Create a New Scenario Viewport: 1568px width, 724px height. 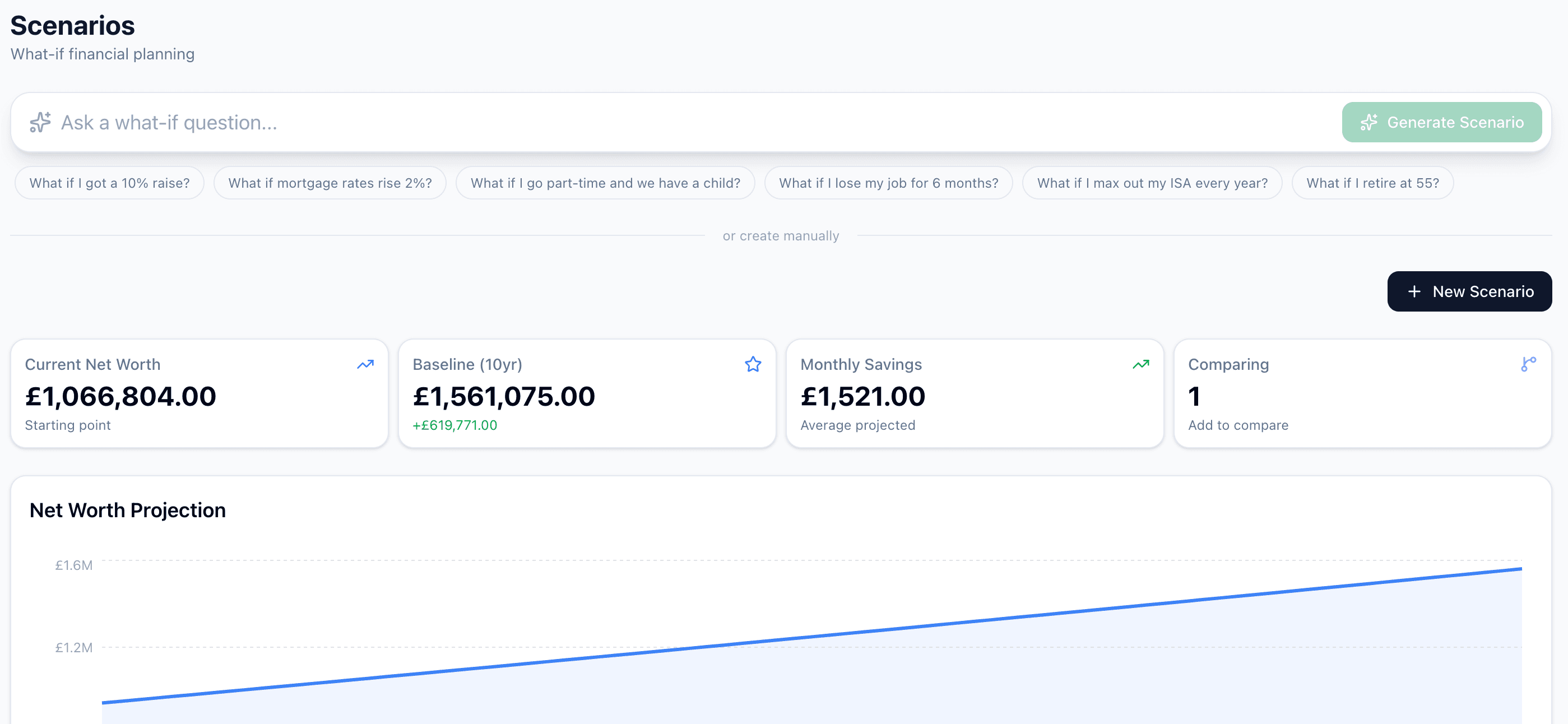coord(1469,291)
